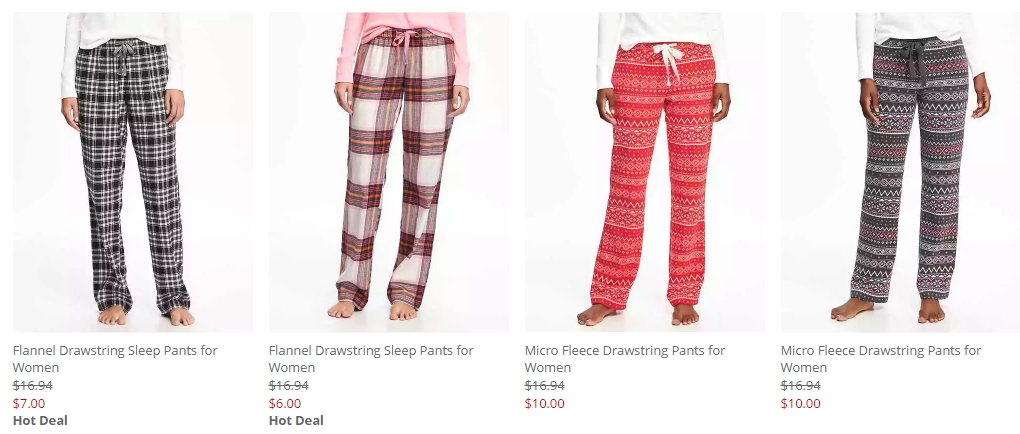The height and width of the screenshot is (434, 1020).
Task: Click the crossed-out $16.94 under the red fleece pants title
Action: click(544, 386)
